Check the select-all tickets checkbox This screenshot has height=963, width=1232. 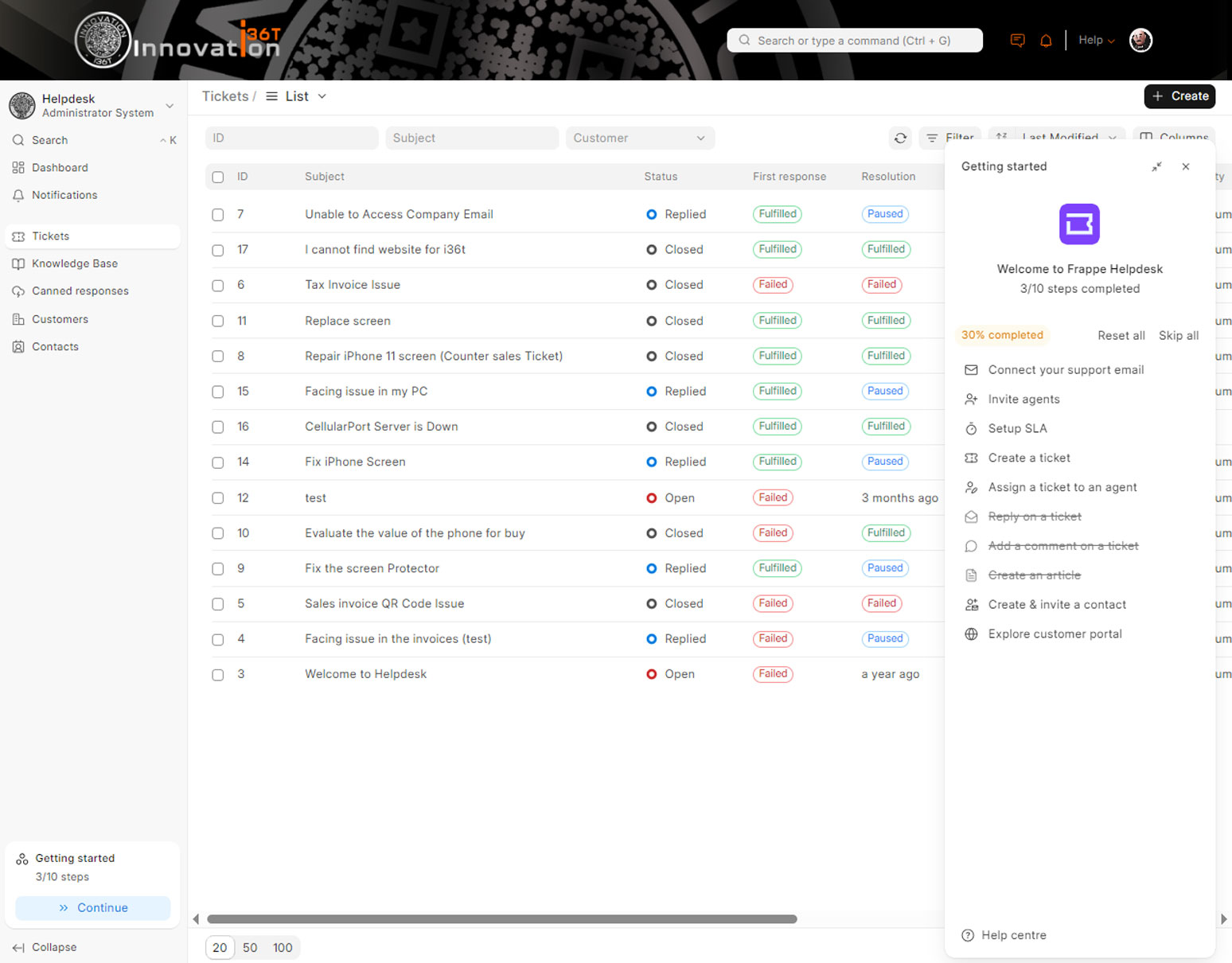[218, 177]
